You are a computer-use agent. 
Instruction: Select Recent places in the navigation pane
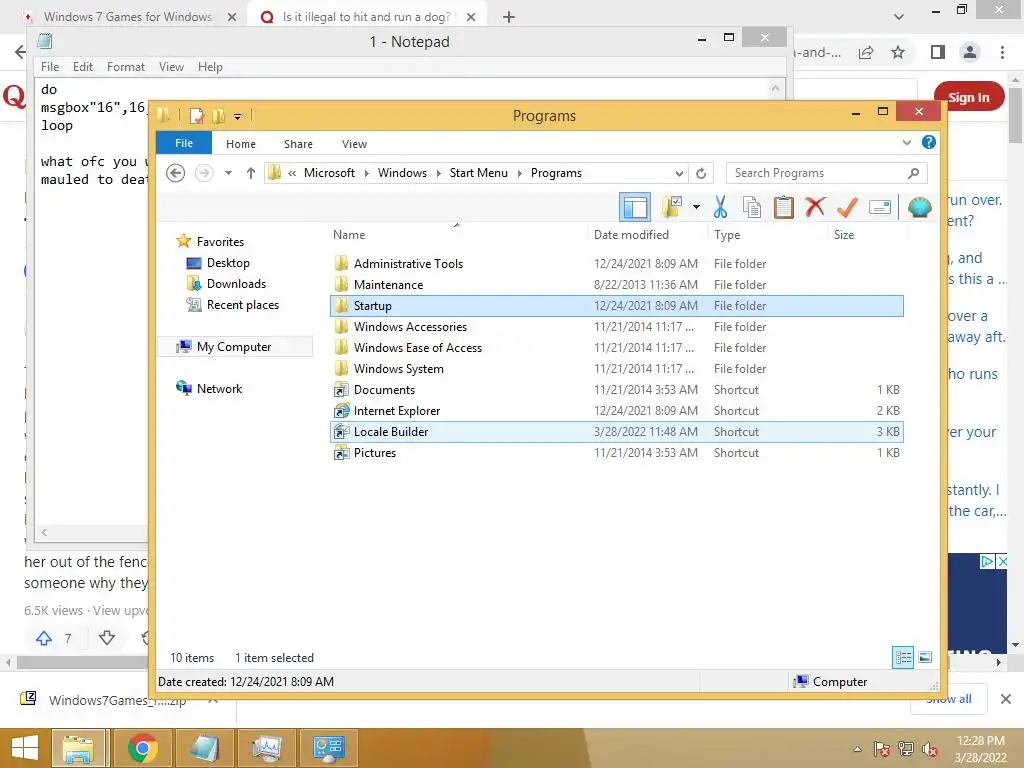[x=242, y=304]
